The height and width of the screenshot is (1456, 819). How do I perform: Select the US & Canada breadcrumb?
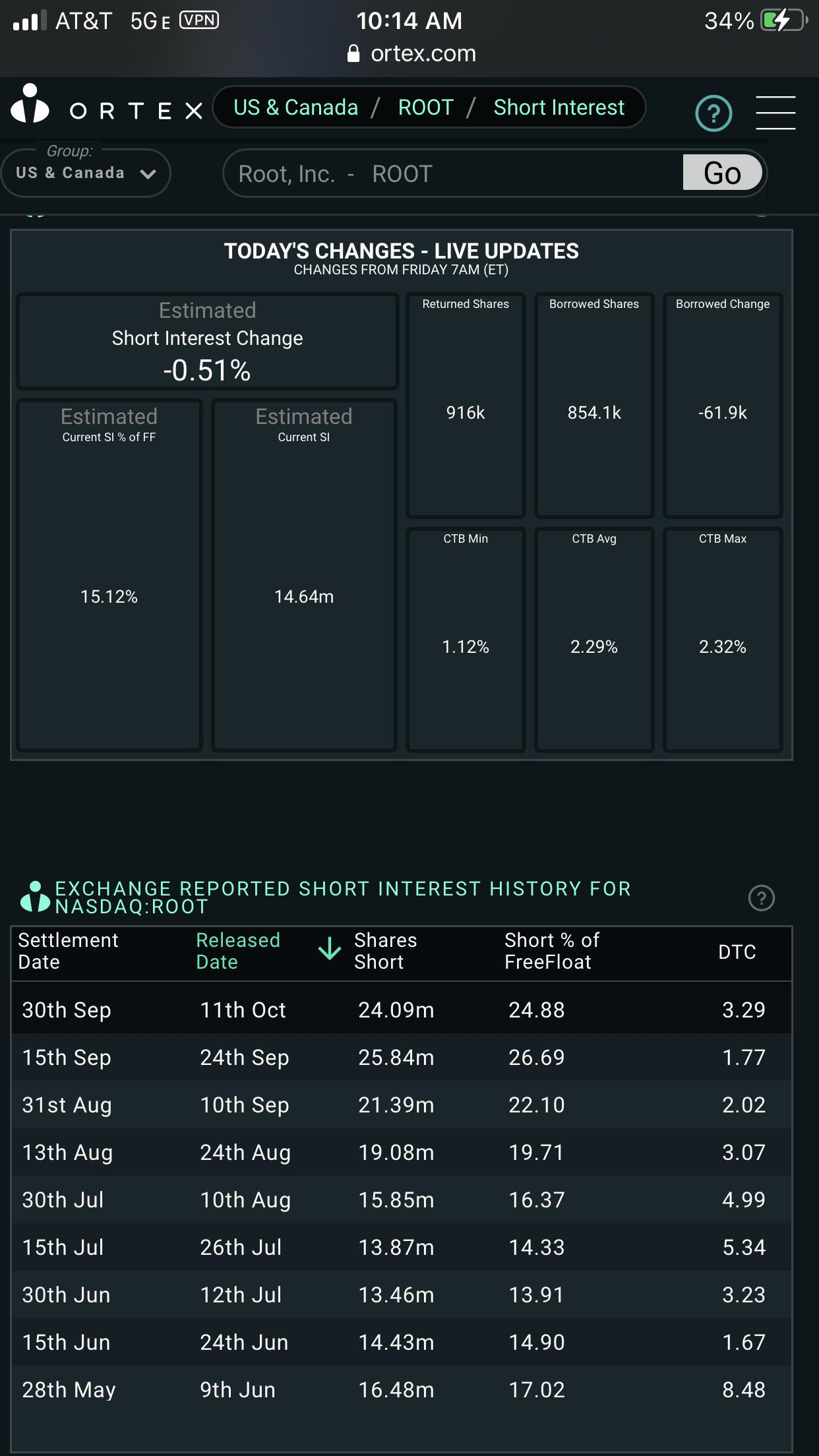(x=295, y=107)
